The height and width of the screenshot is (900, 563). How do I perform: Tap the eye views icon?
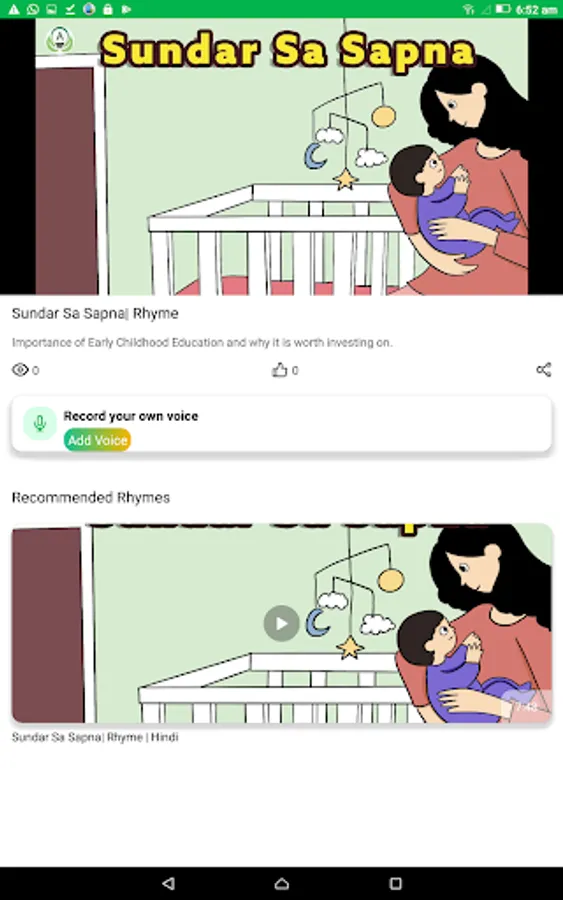click(20, 370)
